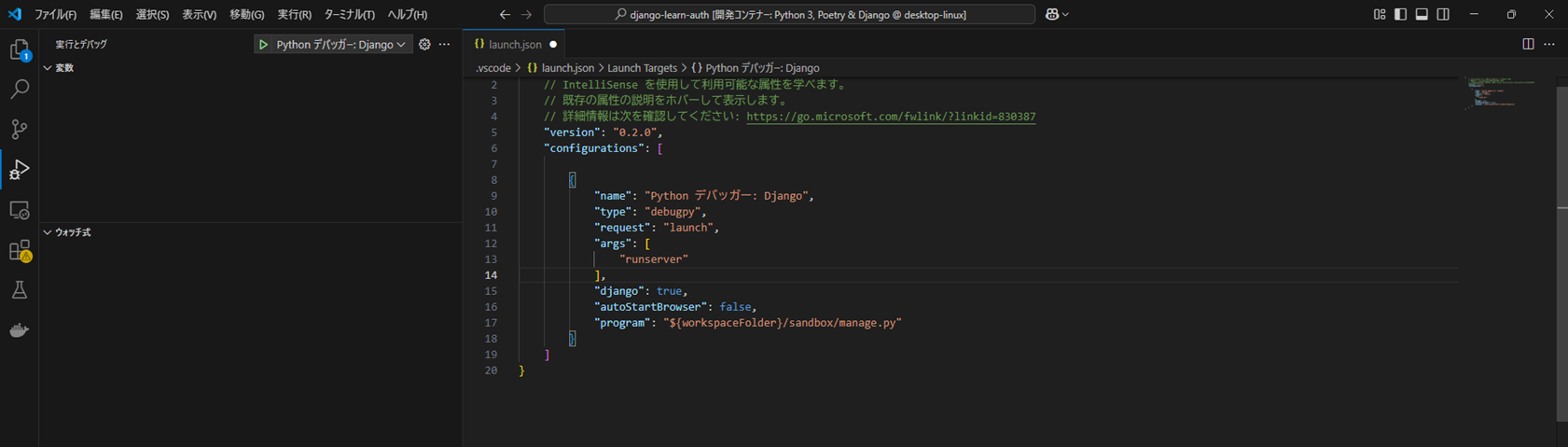Click .vscode breadcrumb segment
The image size is (1568, 447).
point(493,68)
